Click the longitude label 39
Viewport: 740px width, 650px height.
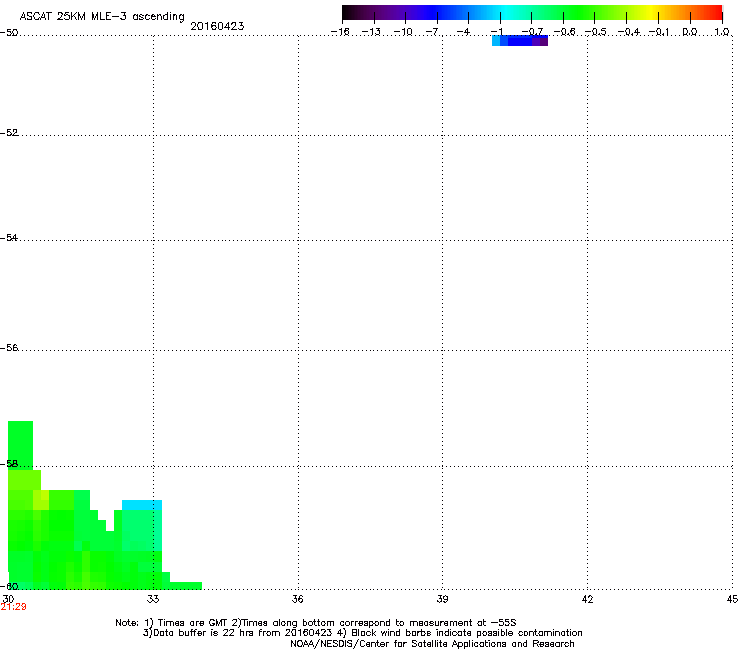[x=442, y=599]
